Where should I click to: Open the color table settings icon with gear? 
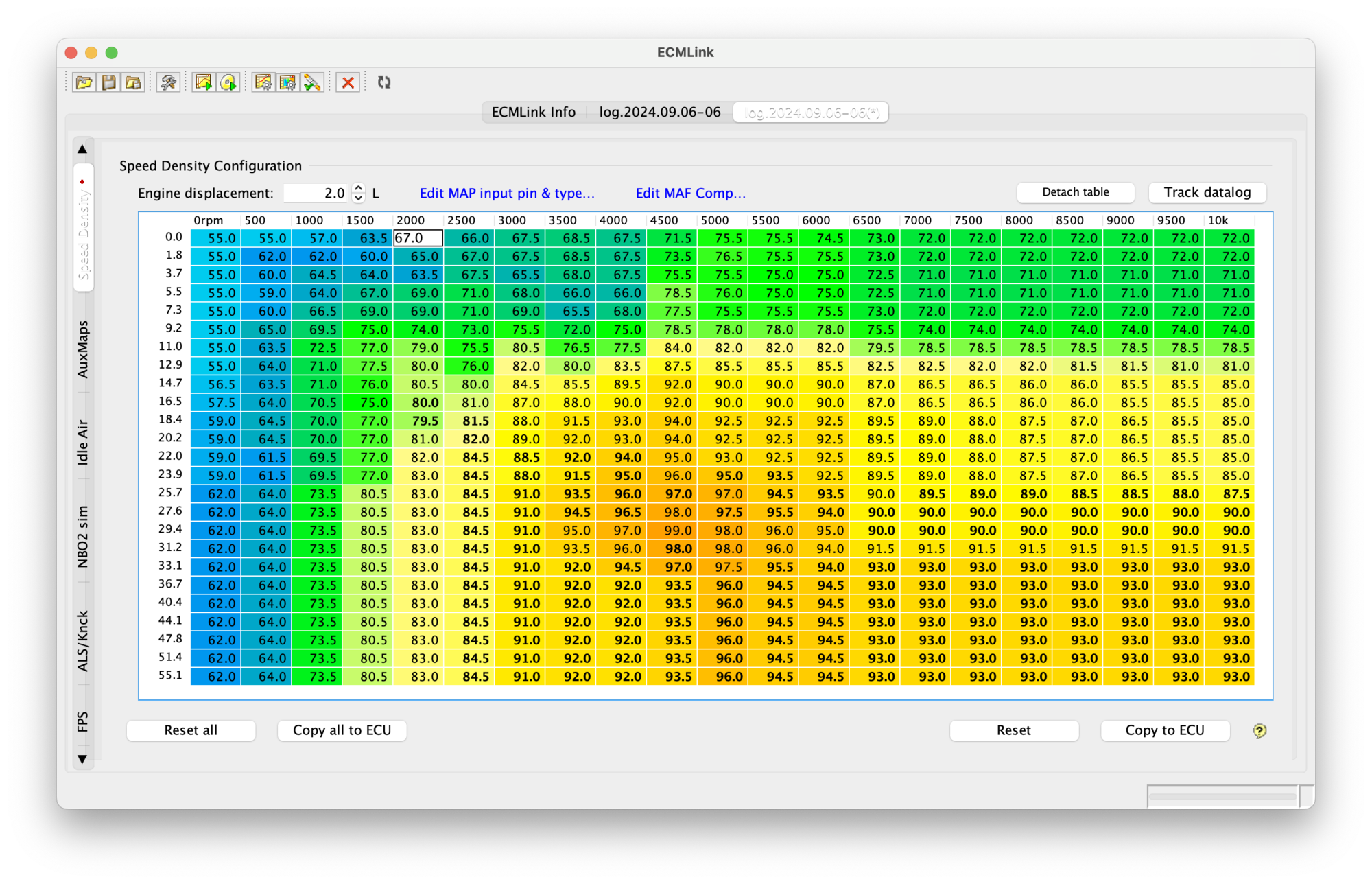pyautogui.click(x=287, y=83)
